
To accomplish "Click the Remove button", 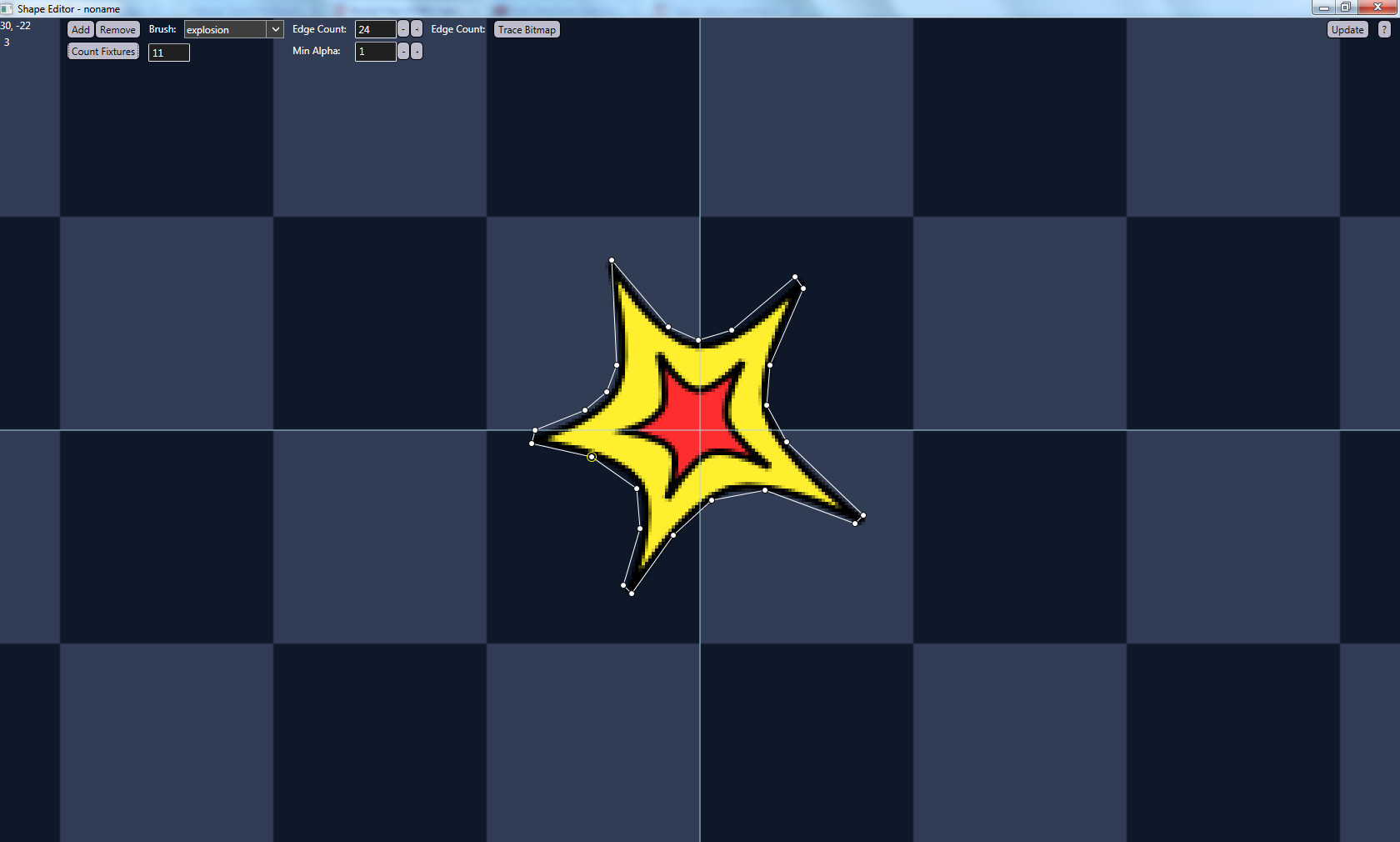I will [117, 29].
